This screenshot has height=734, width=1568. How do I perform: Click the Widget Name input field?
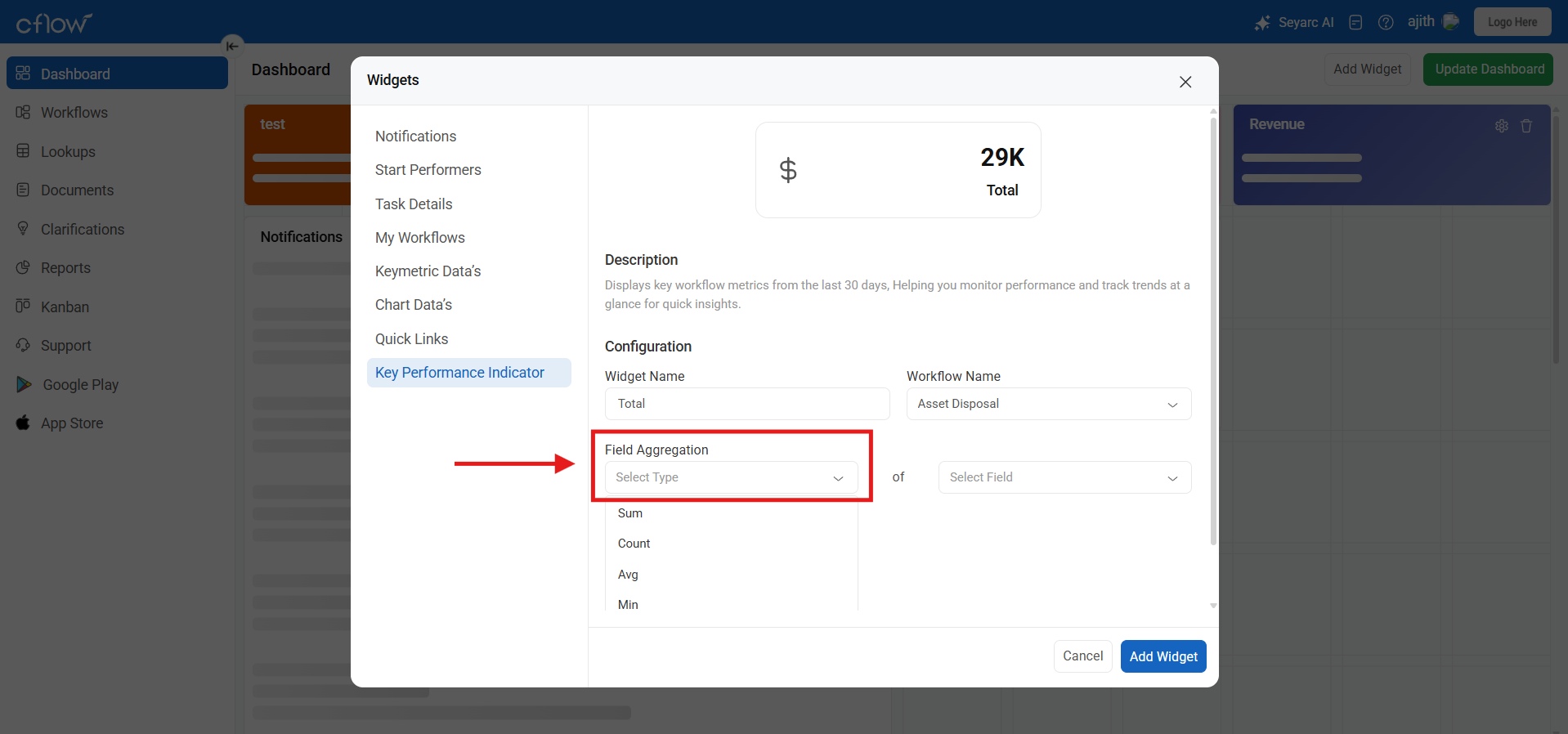[746, 404]
